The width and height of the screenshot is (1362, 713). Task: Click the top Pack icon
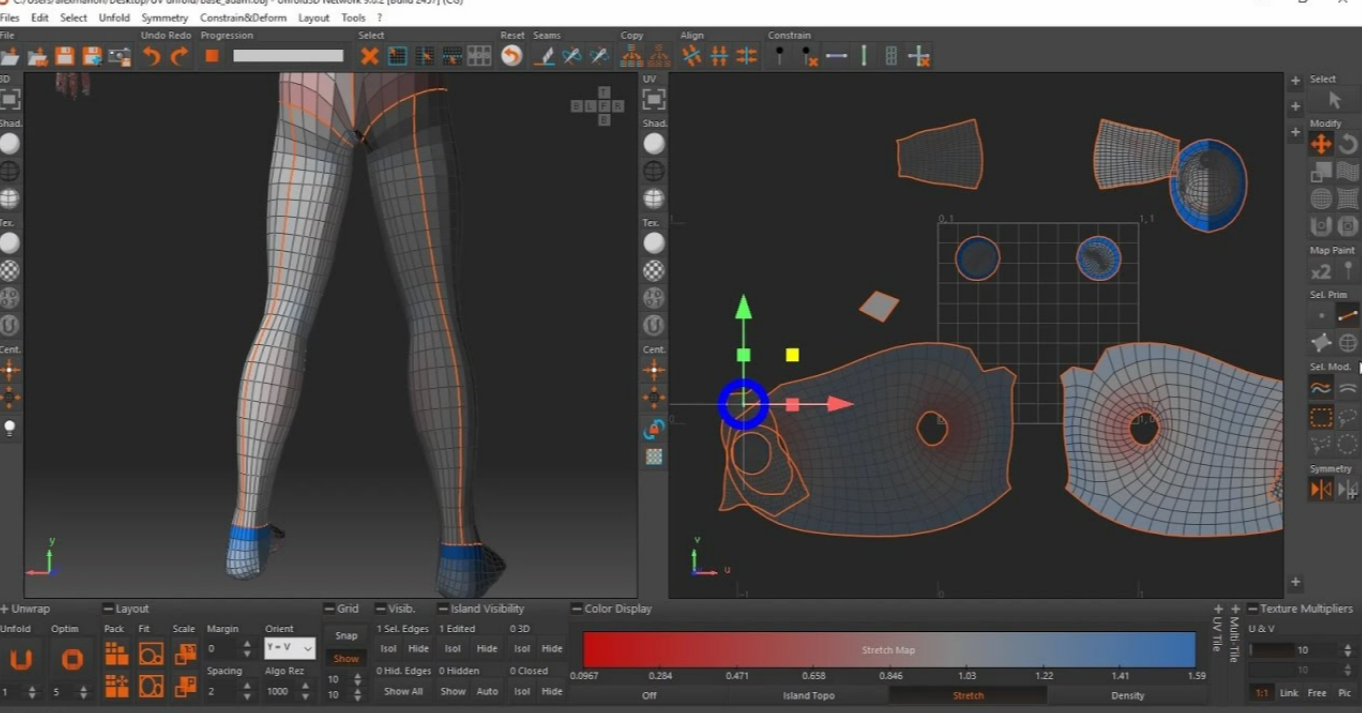click(x=117, y=654)
